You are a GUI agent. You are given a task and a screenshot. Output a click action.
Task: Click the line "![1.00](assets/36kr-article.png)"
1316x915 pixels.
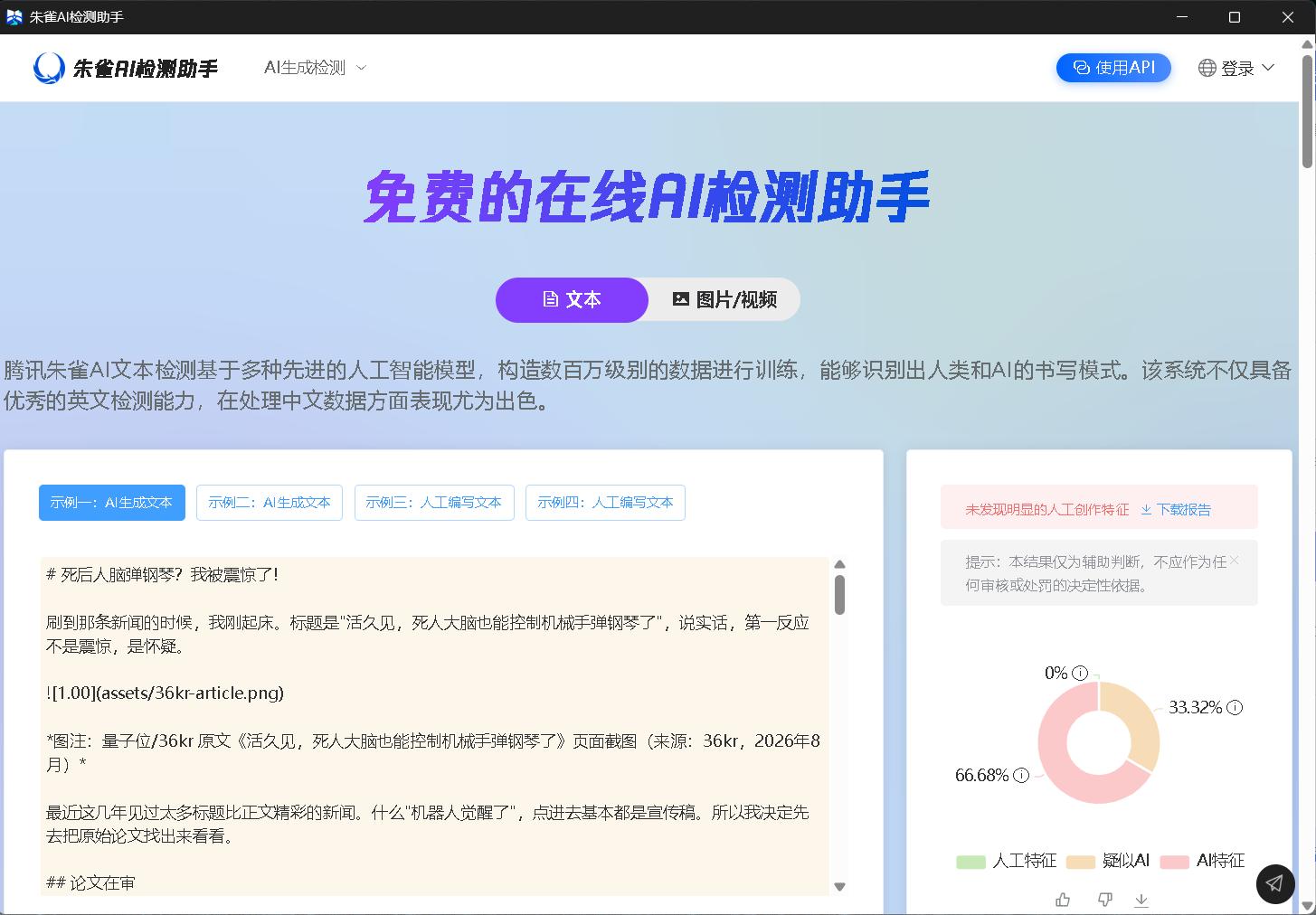point(166,693)
